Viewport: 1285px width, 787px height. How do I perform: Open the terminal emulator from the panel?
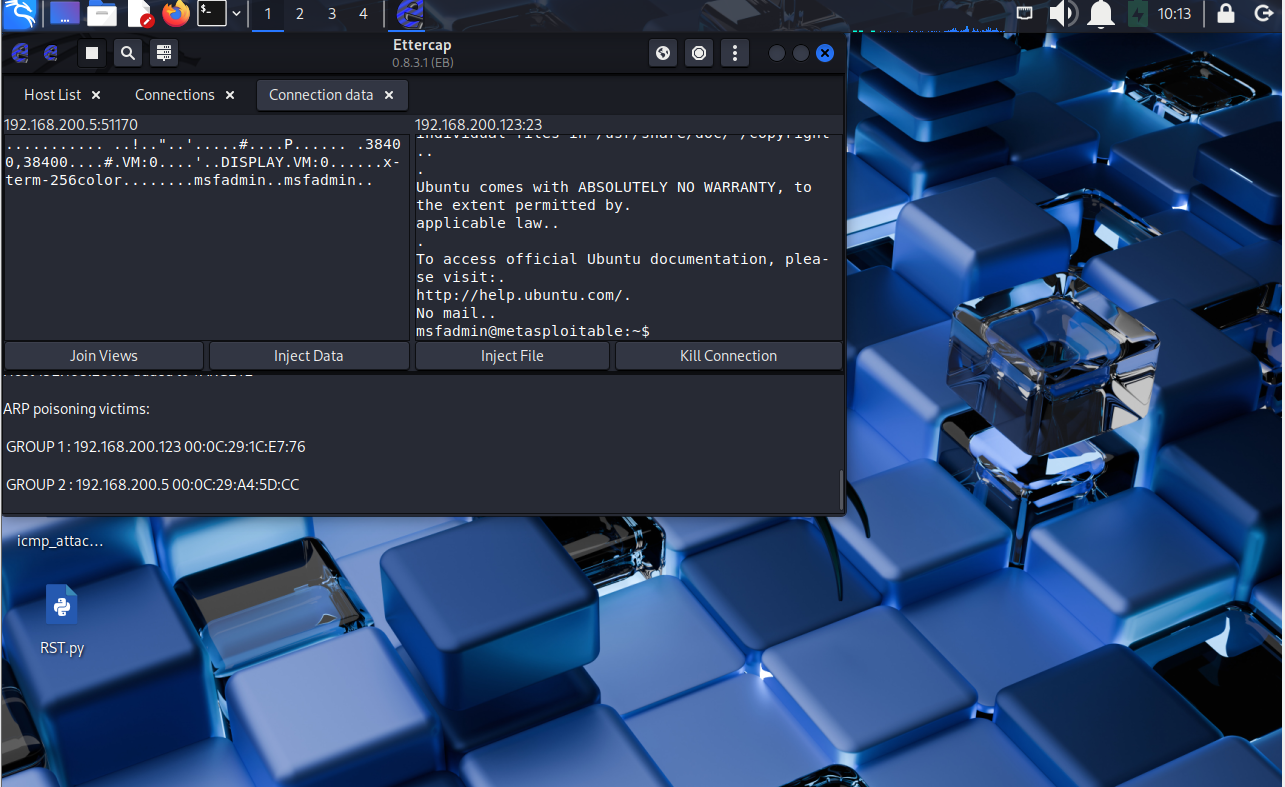pos(211,14)
